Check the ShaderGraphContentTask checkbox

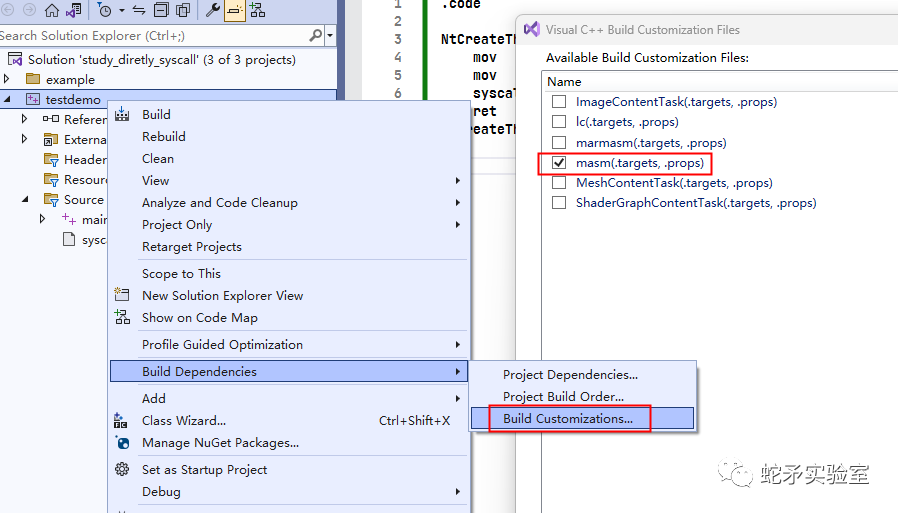click(559, 203)
